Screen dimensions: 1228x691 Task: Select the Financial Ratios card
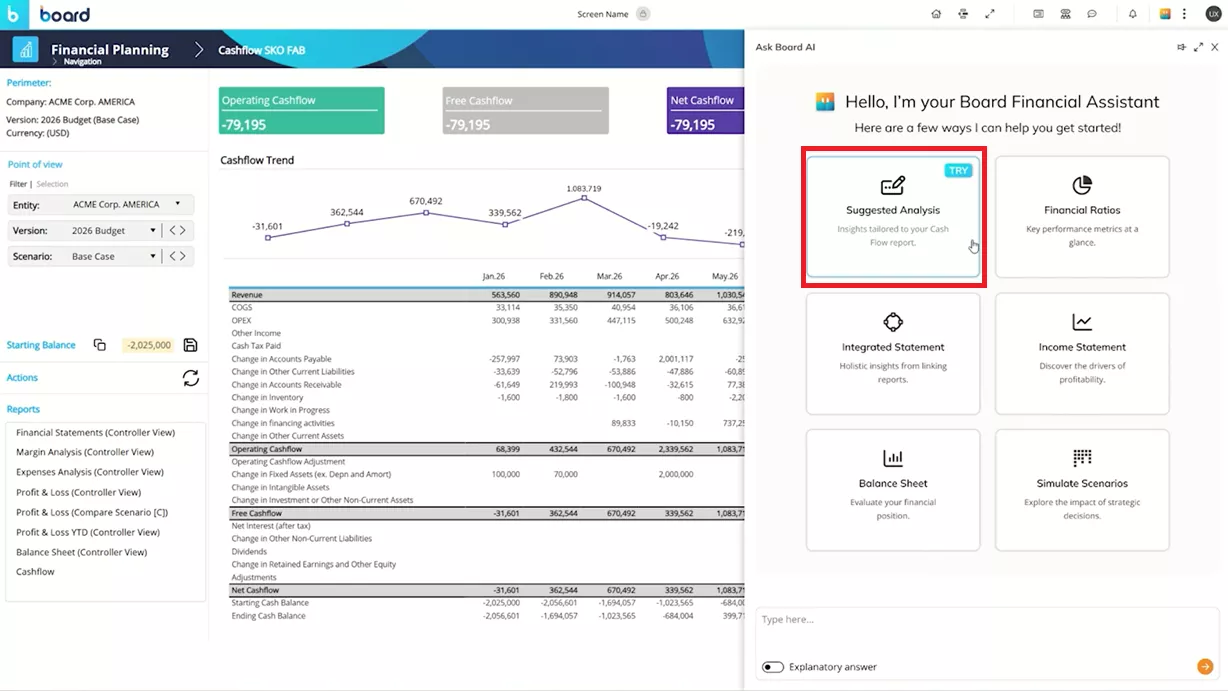point(1082,216)
